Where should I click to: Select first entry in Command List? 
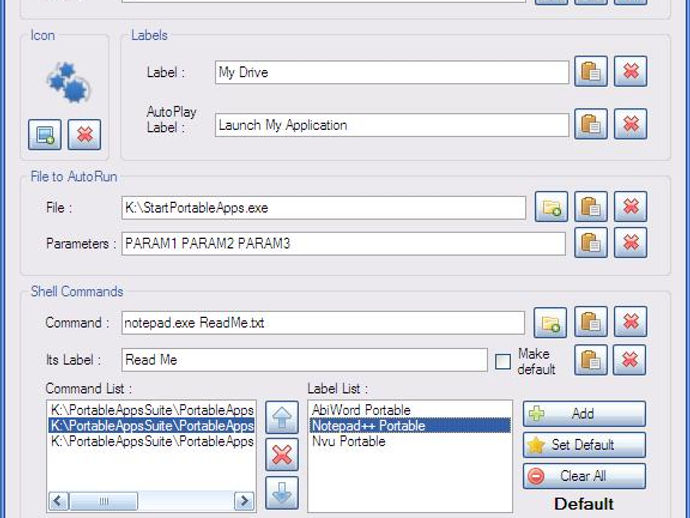151,410
